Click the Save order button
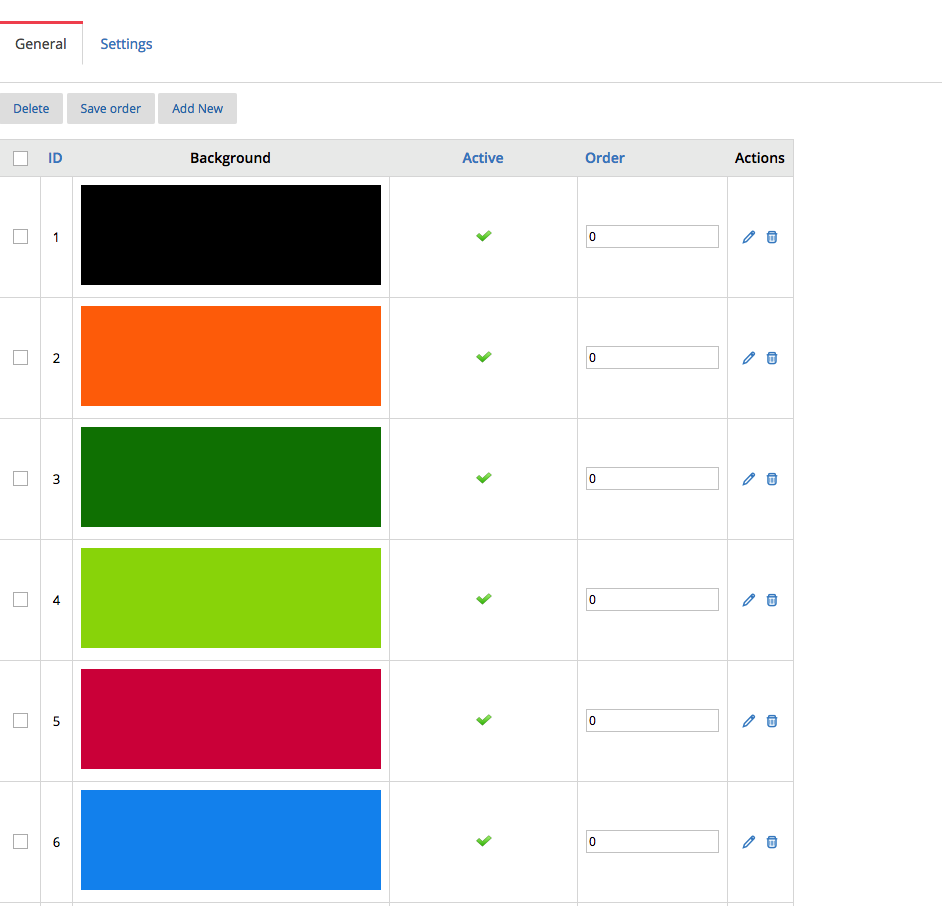Screen dimensions: 942x906 click(111, 109)
